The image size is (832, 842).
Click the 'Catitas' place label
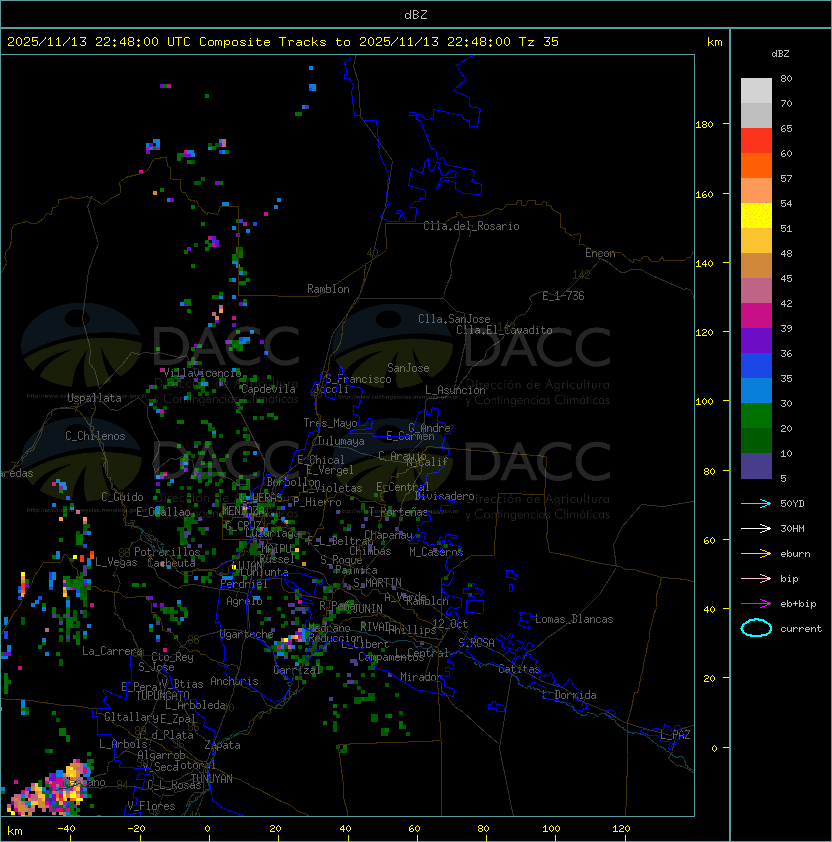click(x=519, y=670)
